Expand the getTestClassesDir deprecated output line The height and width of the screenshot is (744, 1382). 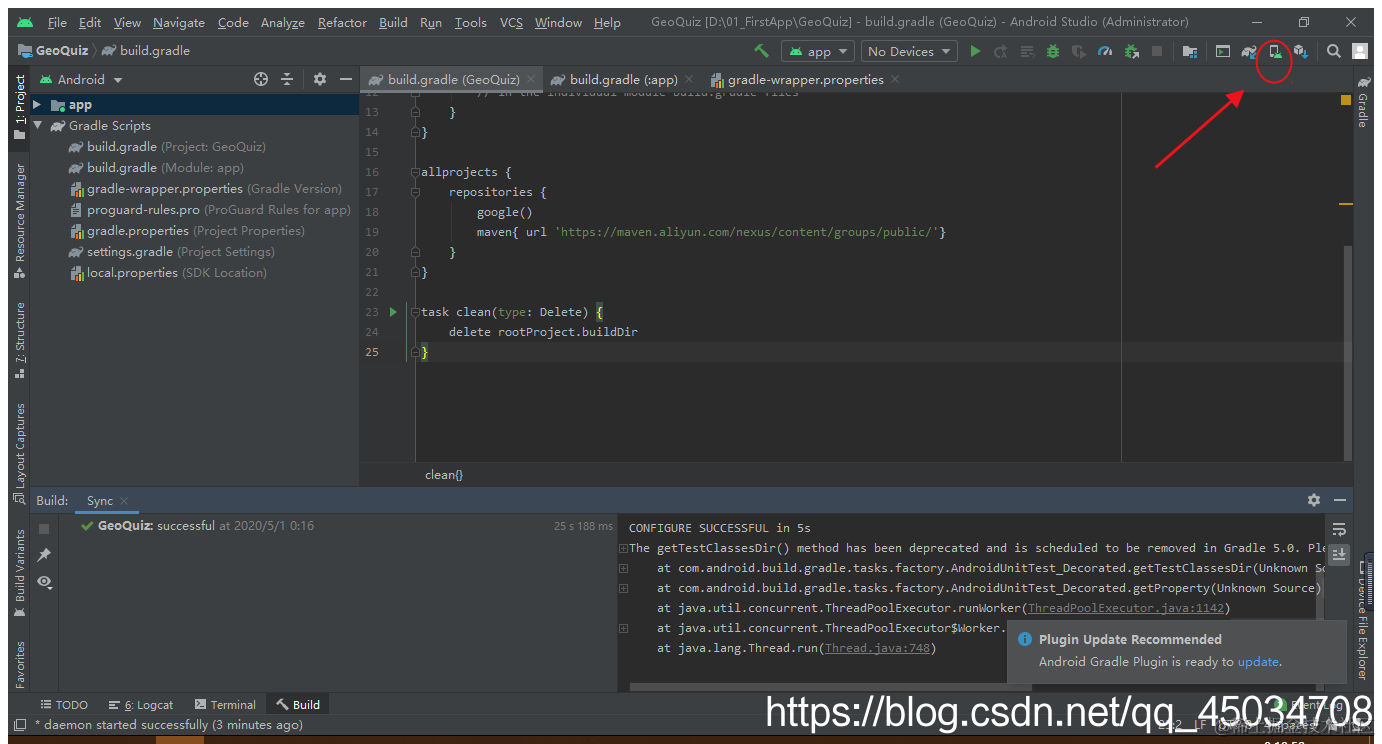pyautogui.click(x=623, y=548)
